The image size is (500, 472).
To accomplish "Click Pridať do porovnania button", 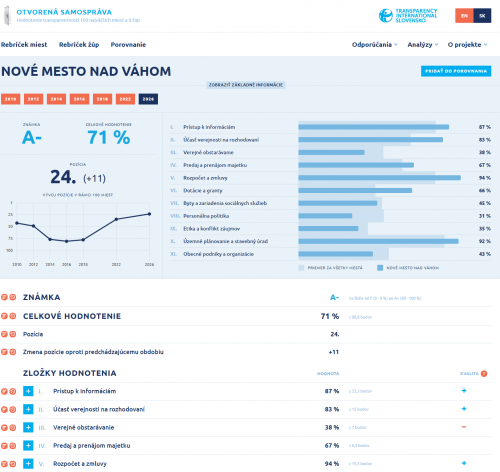I will coord(456,71).
